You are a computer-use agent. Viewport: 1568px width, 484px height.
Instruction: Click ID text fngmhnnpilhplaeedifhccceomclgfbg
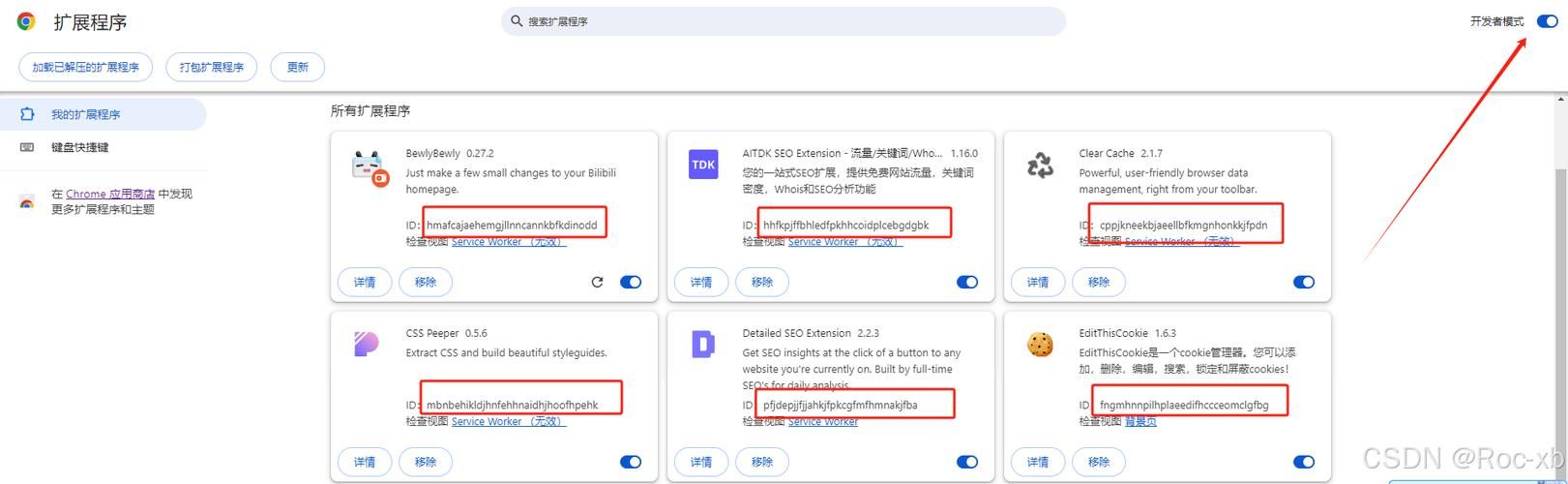click(1184, 405)
